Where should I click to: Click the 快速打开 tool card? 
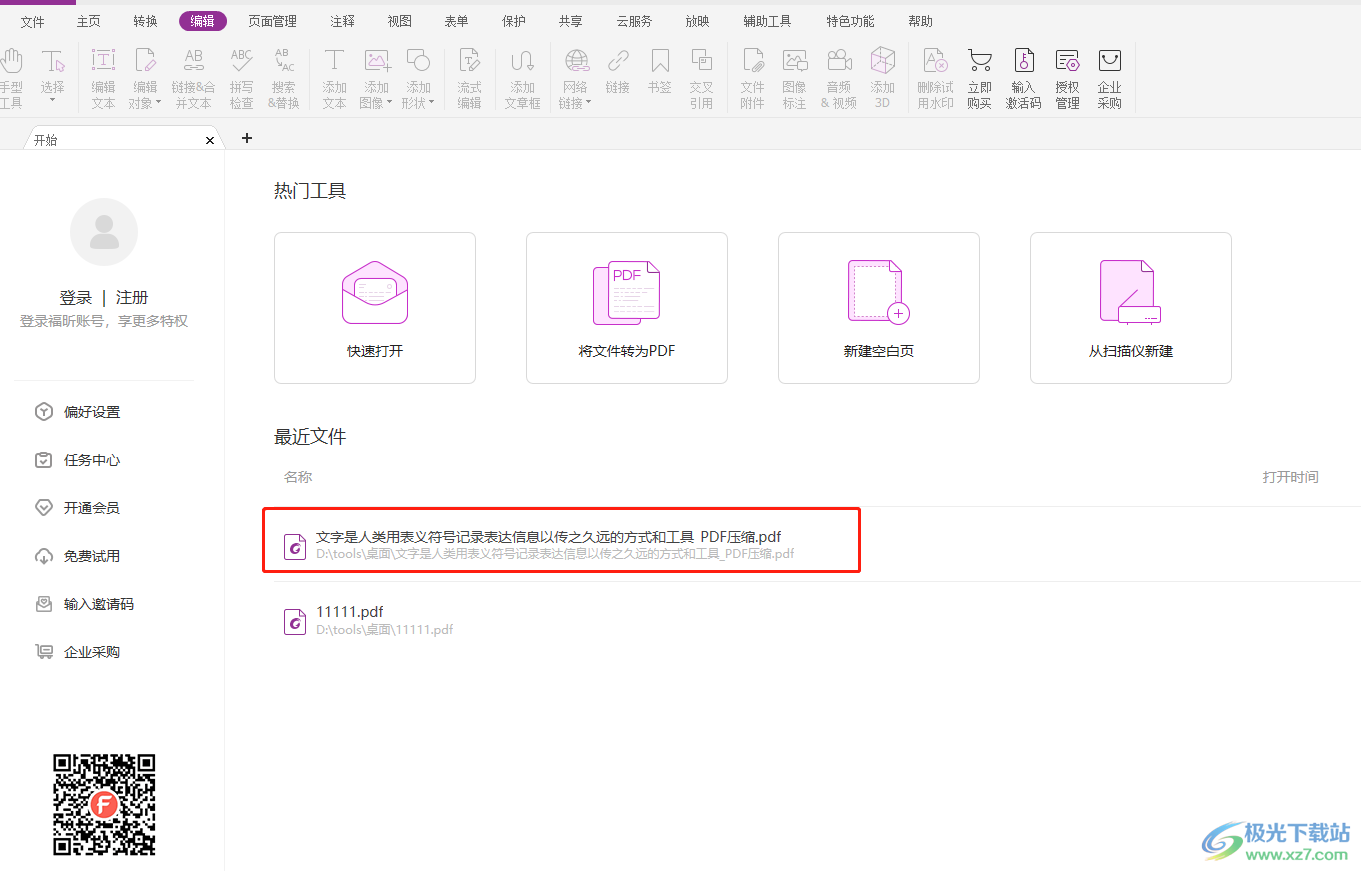pyautogui.click(x=375, y=308)
